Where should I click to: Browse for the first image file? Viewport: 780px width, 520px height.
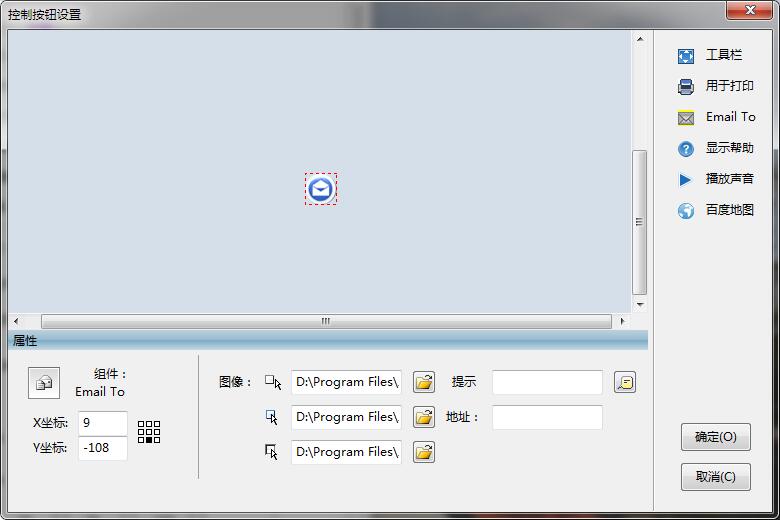point(424,382)
